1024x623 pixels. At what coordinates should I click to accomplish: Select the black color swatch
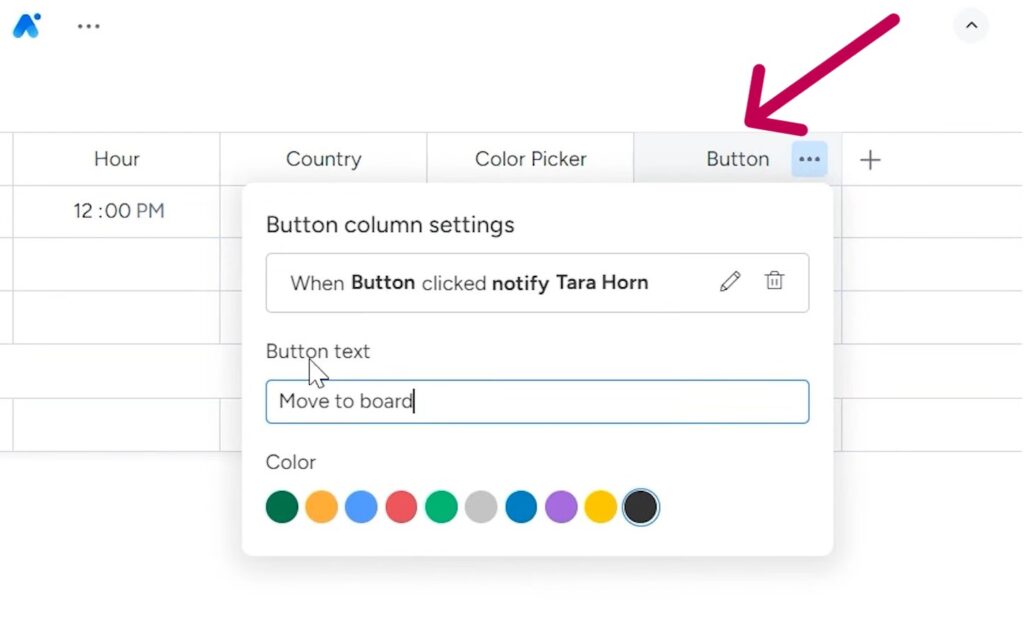click(641, 507)
